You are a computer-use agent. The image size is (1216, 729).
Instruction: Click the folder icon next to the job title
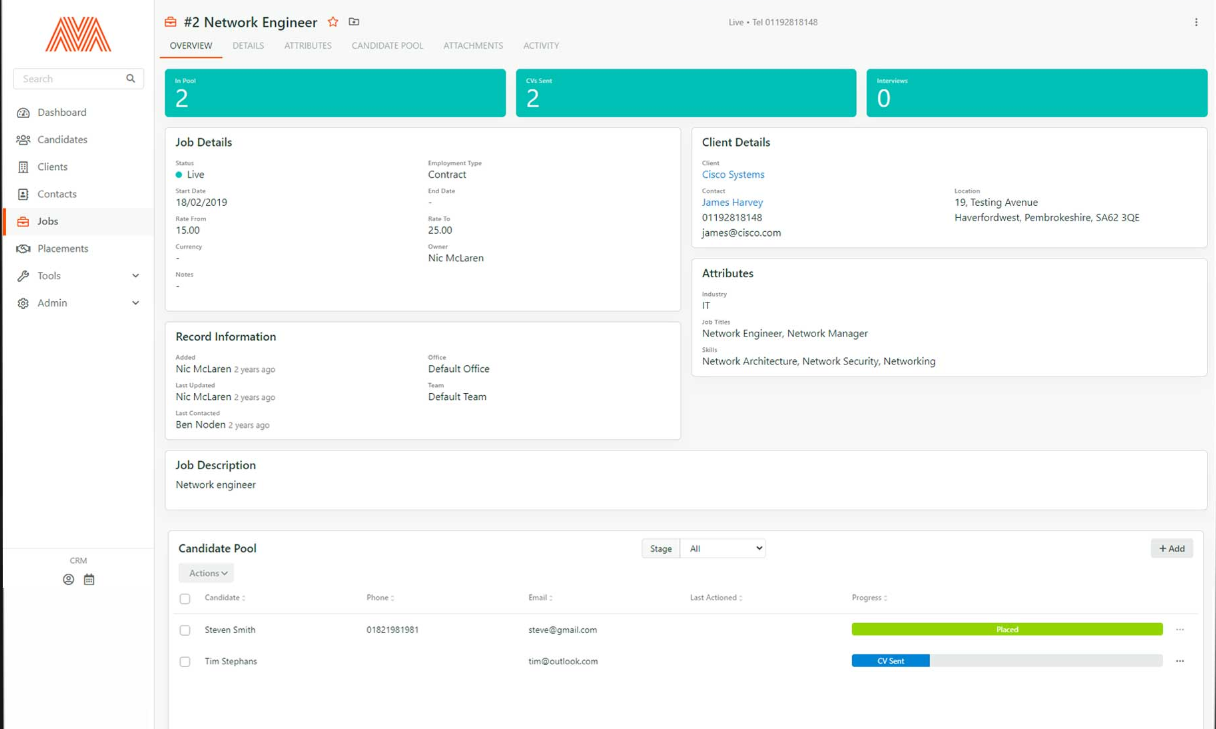click(354, 21)
